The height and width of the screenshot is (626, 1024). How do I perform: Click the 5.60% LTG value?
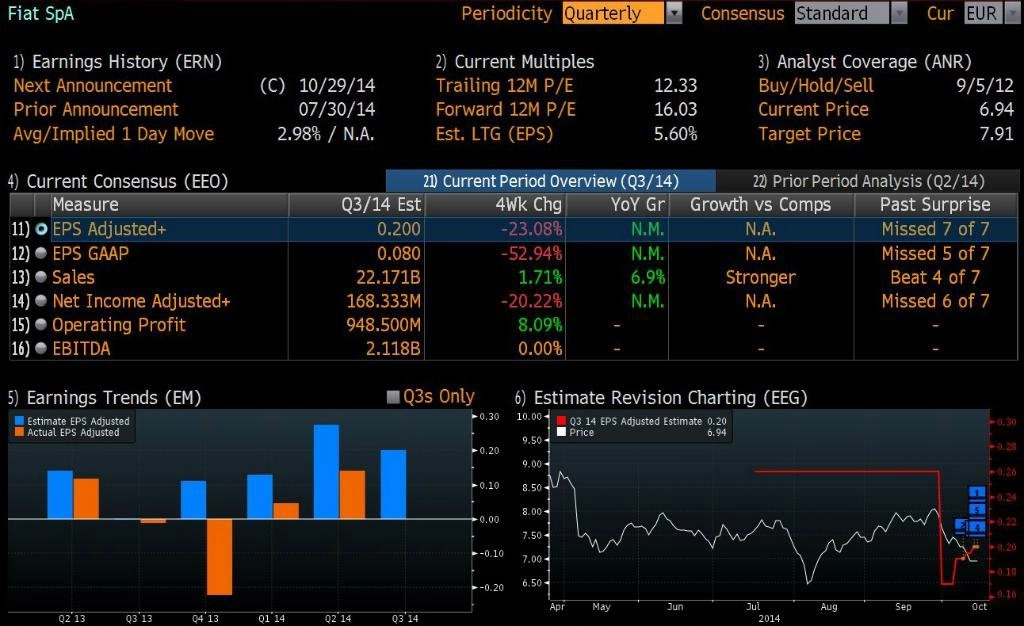point(676,134)
